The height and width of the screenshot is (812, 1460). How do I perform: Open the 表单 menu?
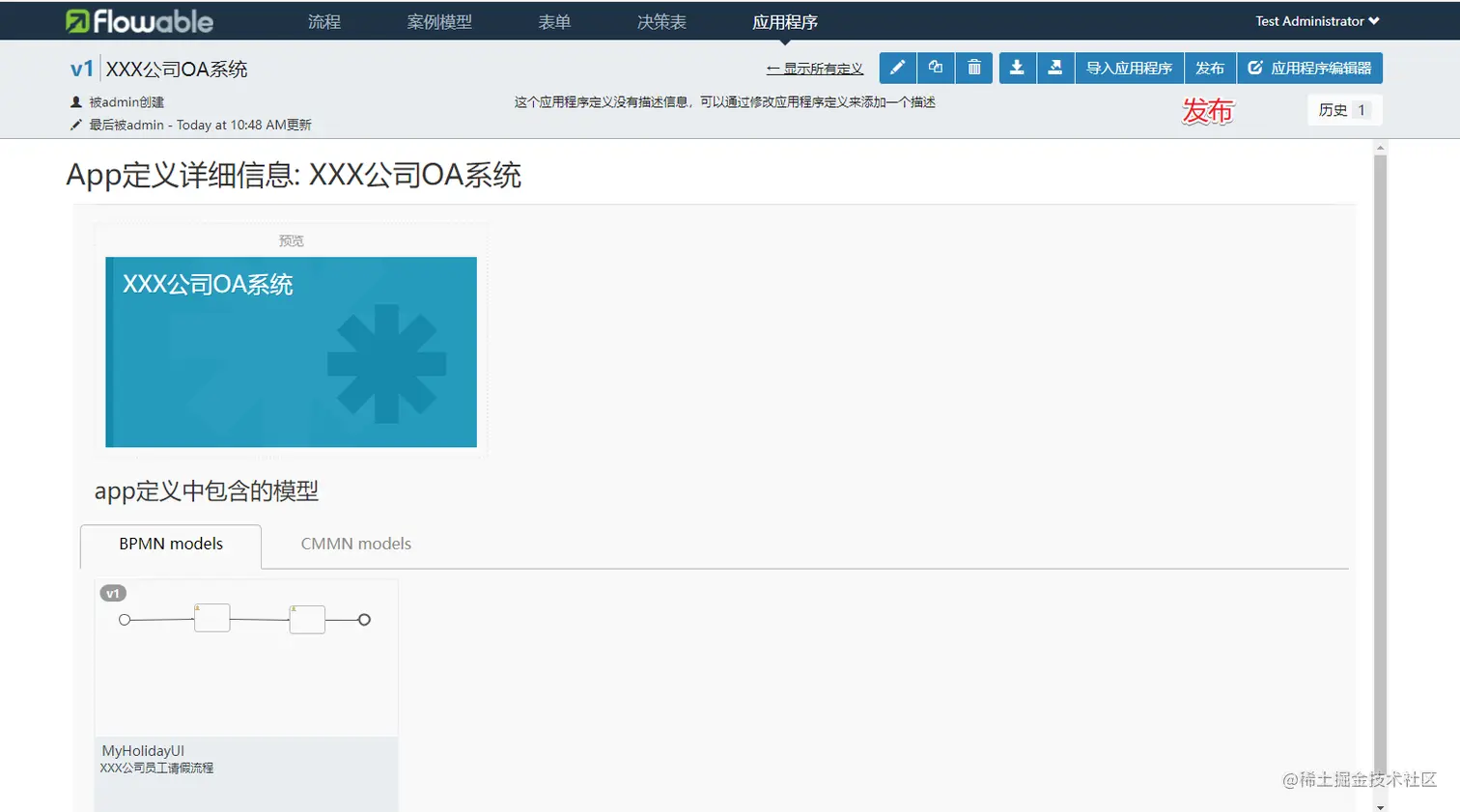coord(554,20)
